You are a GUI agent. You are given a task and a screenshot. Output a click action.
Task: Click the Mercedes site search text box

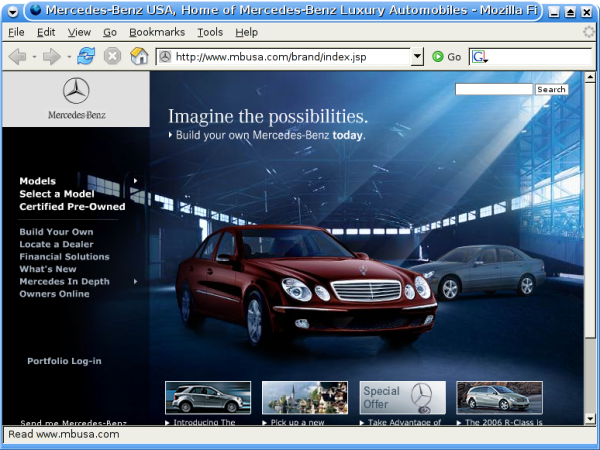[x=494, y=89]
